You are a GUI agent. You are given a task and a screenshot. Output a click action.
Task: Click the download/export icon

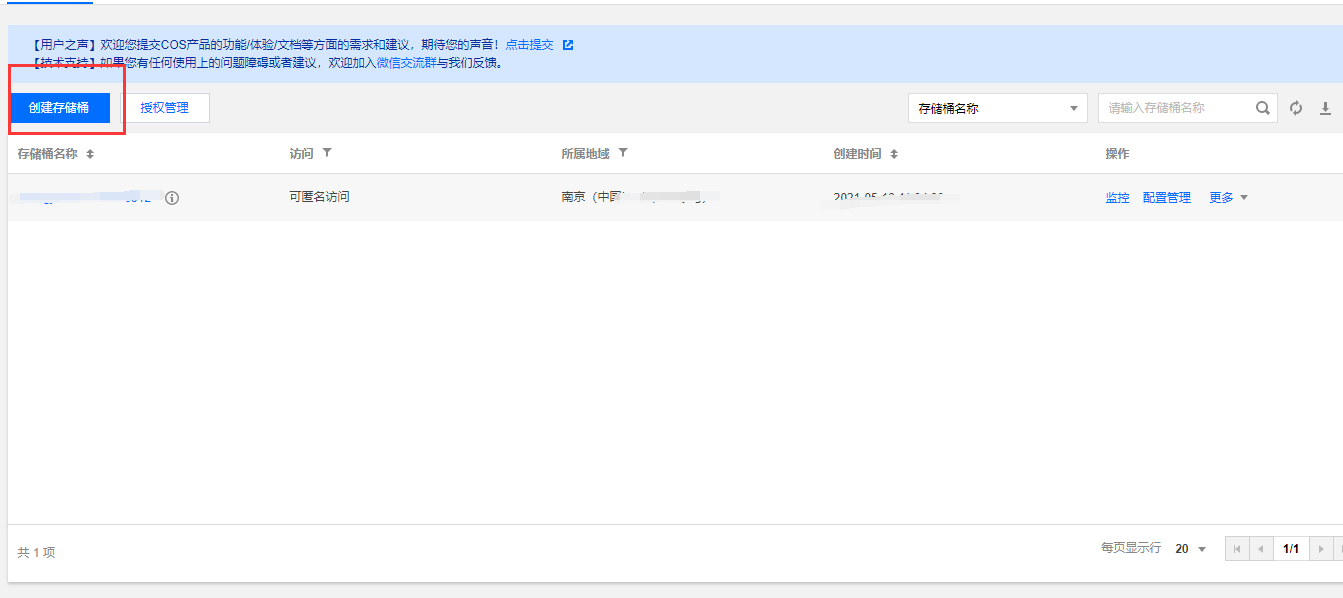(1327, 107)
